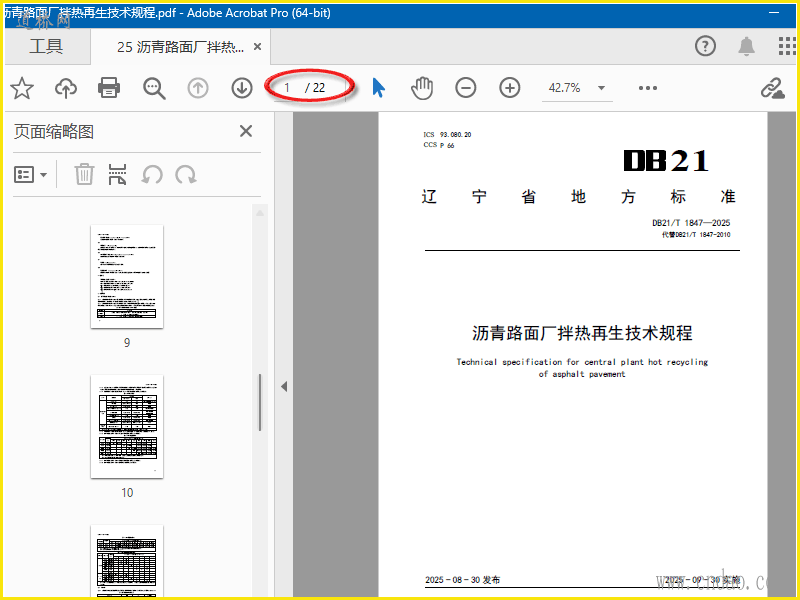The height and width of the screenshot is (600, 800).
Task: View notifications bell icon
Action: (x=746, y=46)
